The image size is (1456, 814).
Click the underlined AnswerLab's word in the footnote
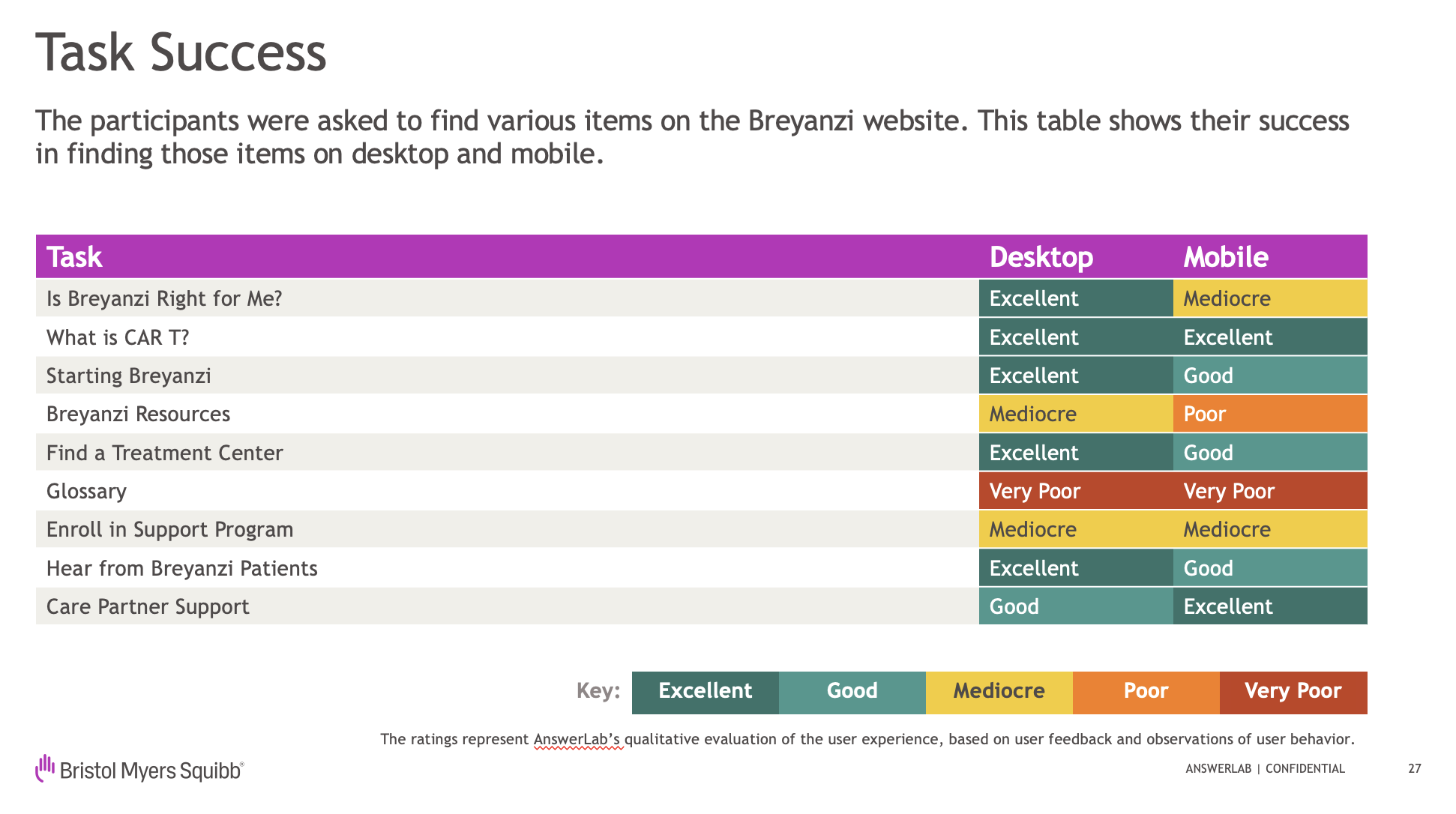tap(577, 739)
